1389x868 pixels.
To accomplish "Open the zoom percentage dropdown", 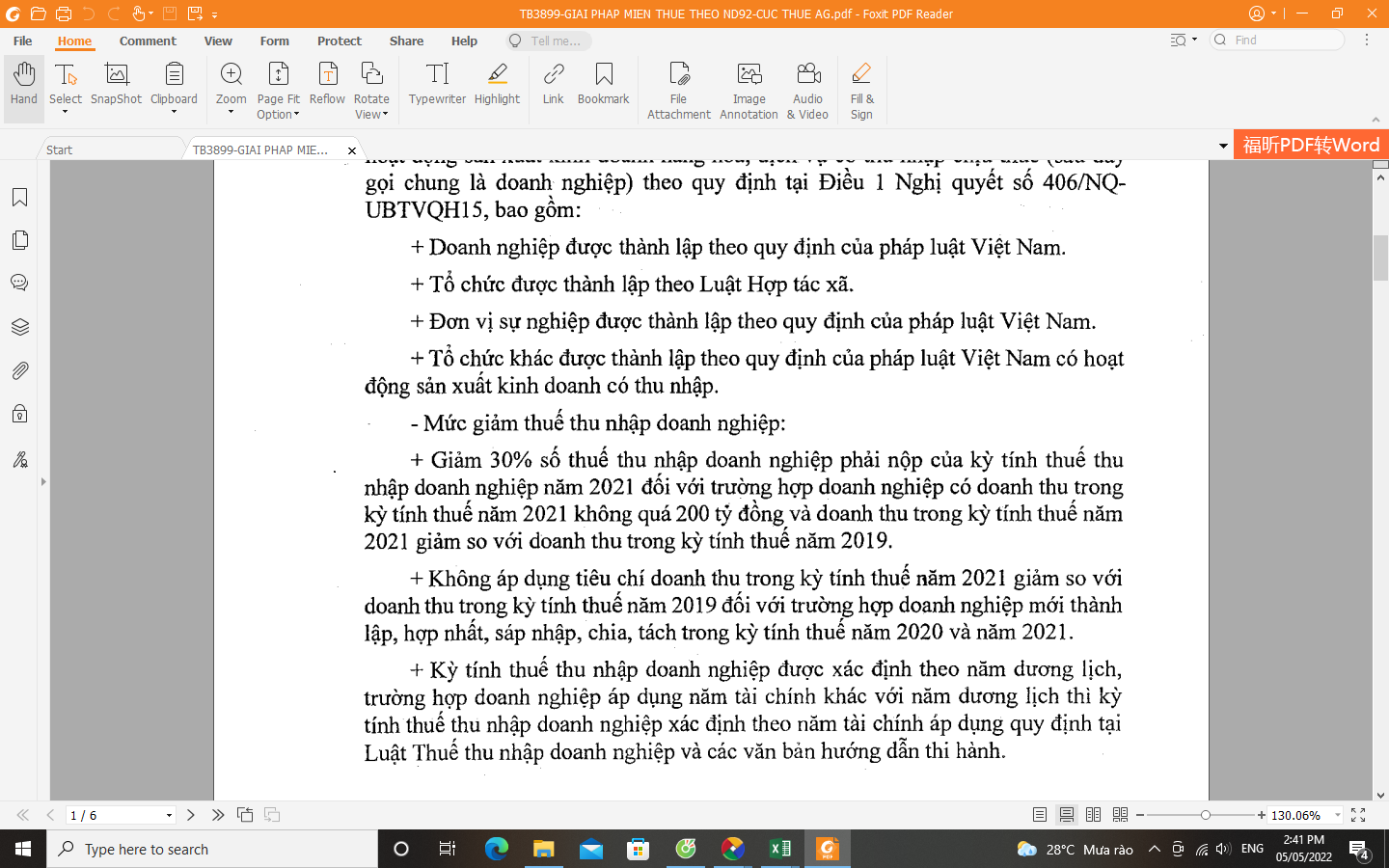I will [x=1338, y=815].
